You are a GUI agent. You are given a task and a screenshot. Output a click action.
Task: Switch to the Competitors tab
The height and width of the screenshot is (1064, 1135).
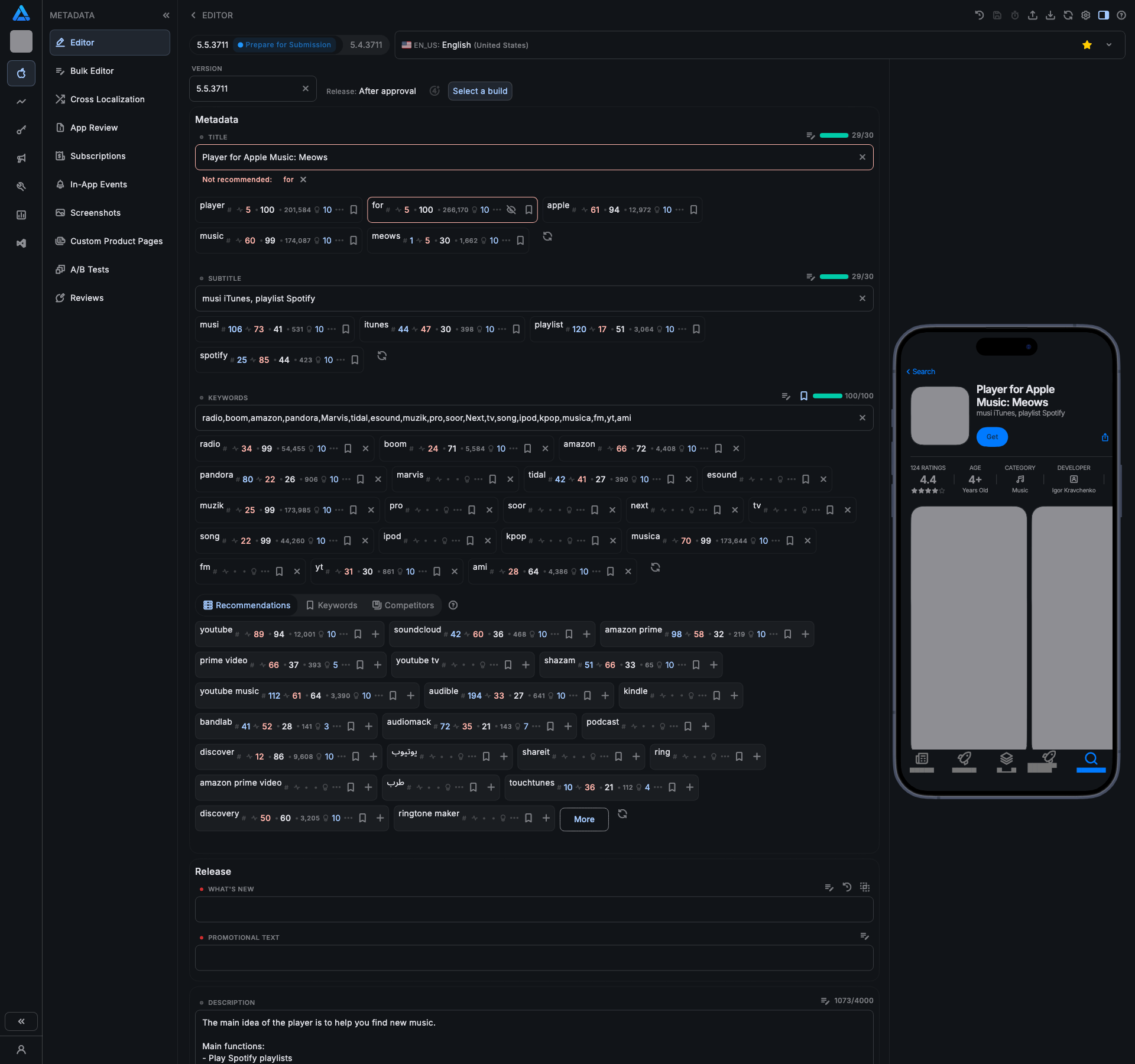pyautogui.click(x=403, y=605)
